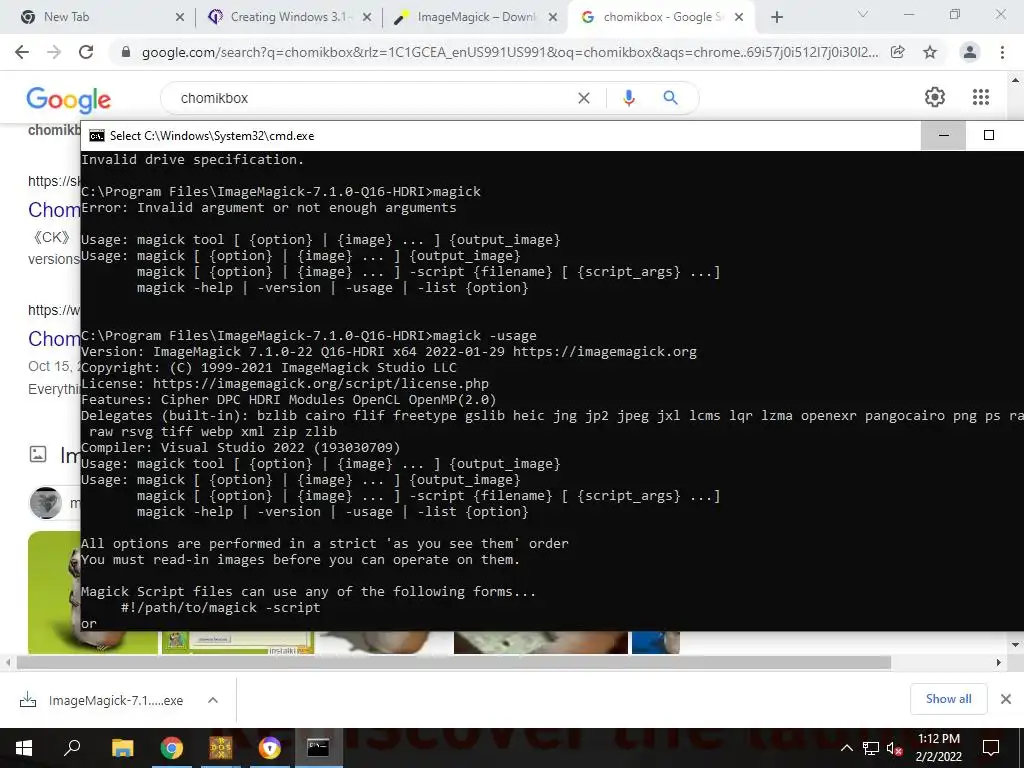This screenshot has width=1024, height=768.
Task: Open File Explorer from the taskbar
Action: click(x=122, y=748)
